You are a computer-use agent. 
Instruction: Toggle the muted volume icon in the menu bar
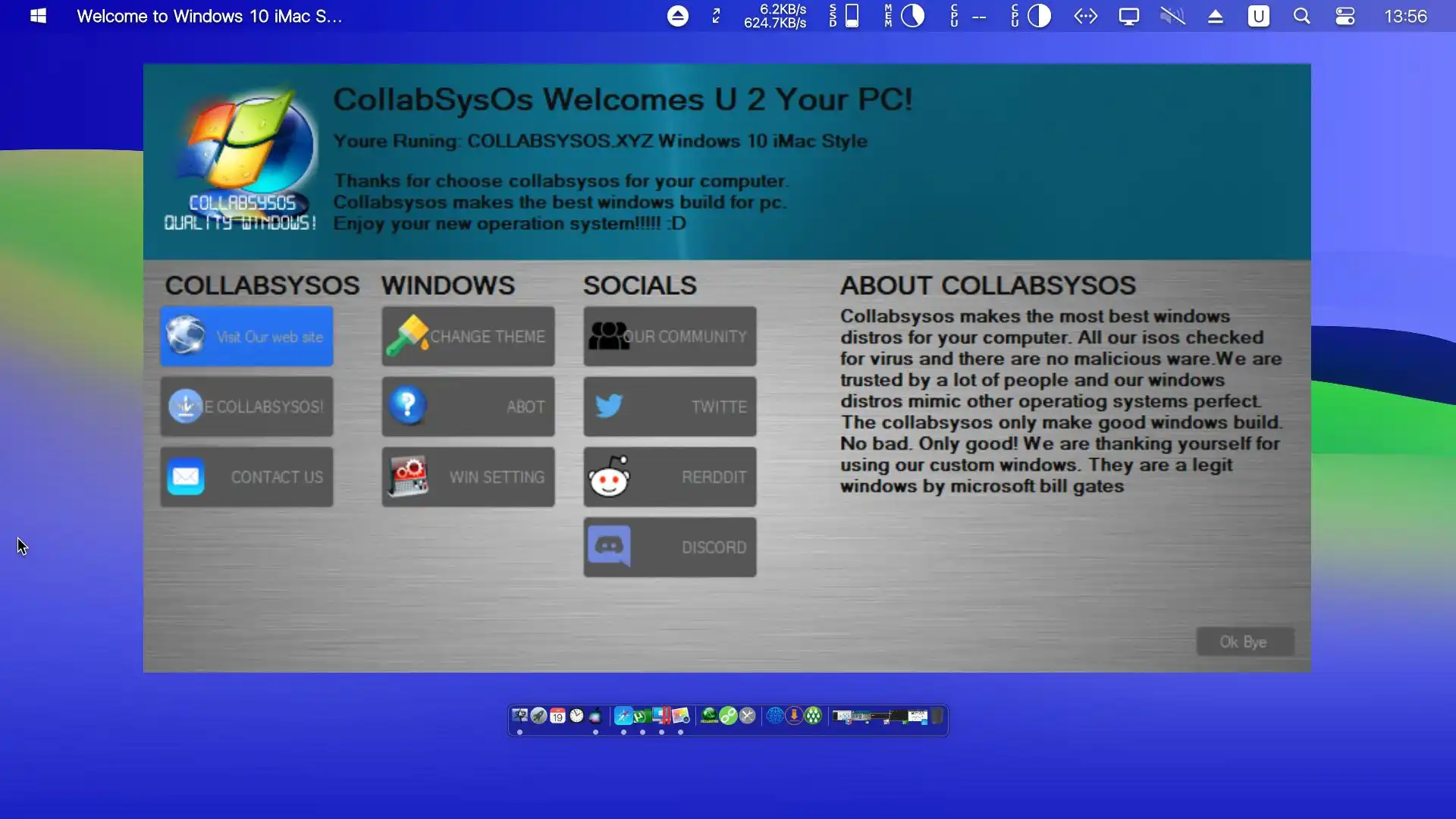[x=1172, y=16]
